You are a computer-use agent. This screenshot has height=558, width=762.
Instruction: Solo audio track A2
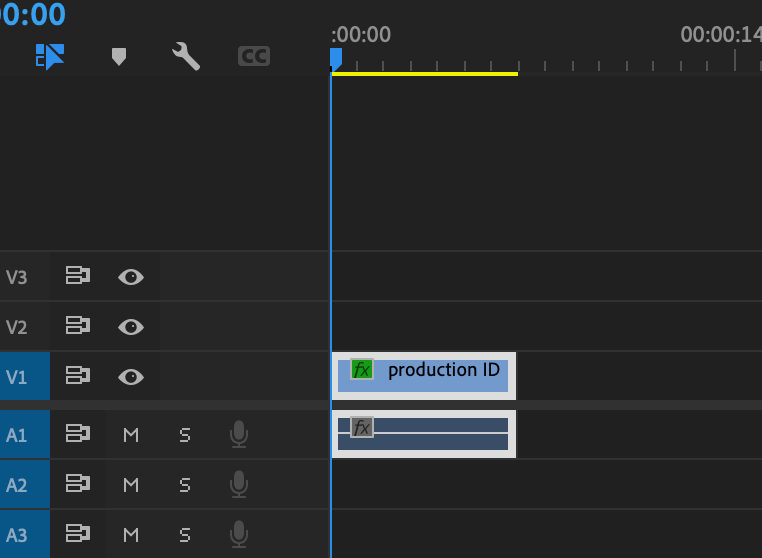(x=184, y=485)
